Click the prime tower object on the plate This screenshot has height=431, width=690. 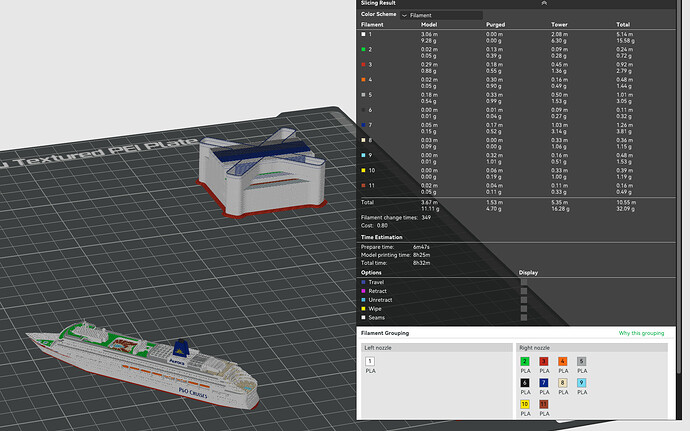[x=262, y=172]
